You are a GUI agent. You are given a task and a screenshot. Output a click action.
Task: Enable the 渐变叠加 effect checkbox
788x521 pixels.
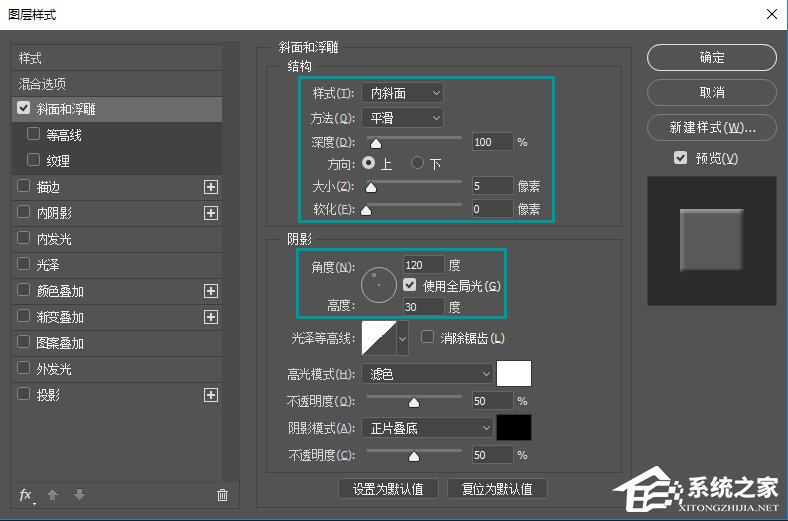pyautogui.click(x=24, y=316)
